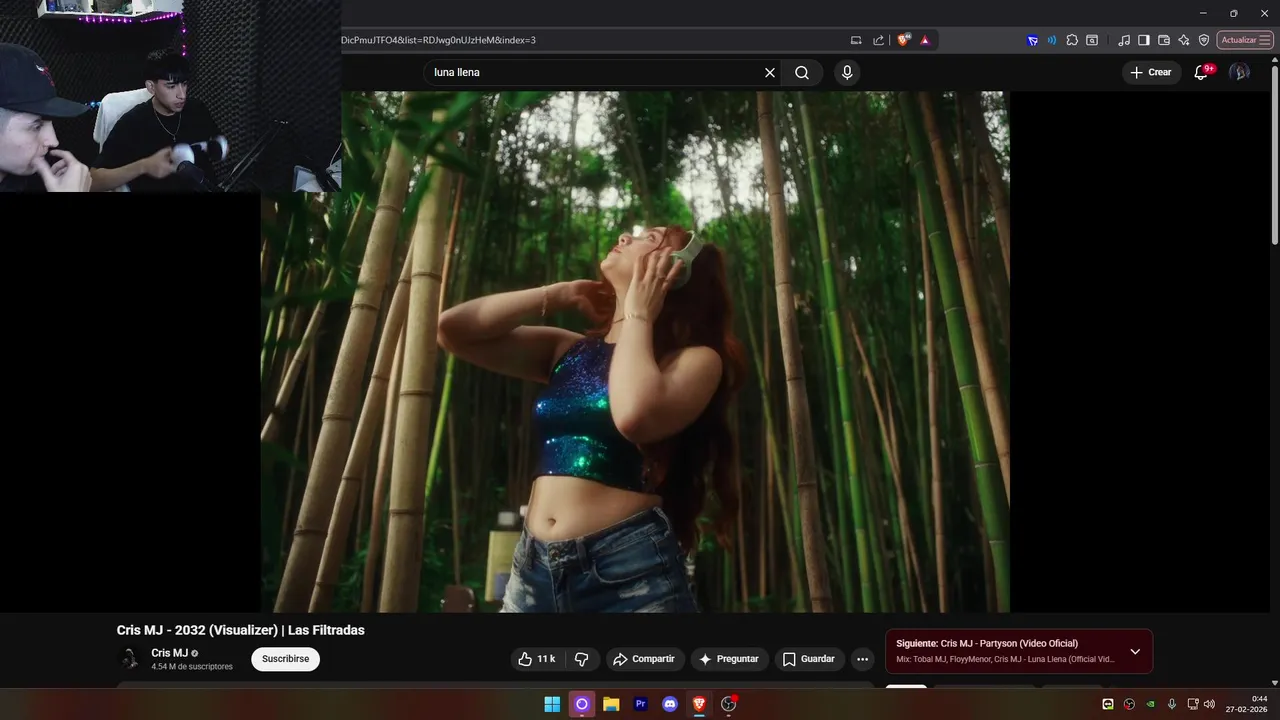The image size is (1280, 720).
Task: Open Discord from the taskbar
Action: point(670,704)
